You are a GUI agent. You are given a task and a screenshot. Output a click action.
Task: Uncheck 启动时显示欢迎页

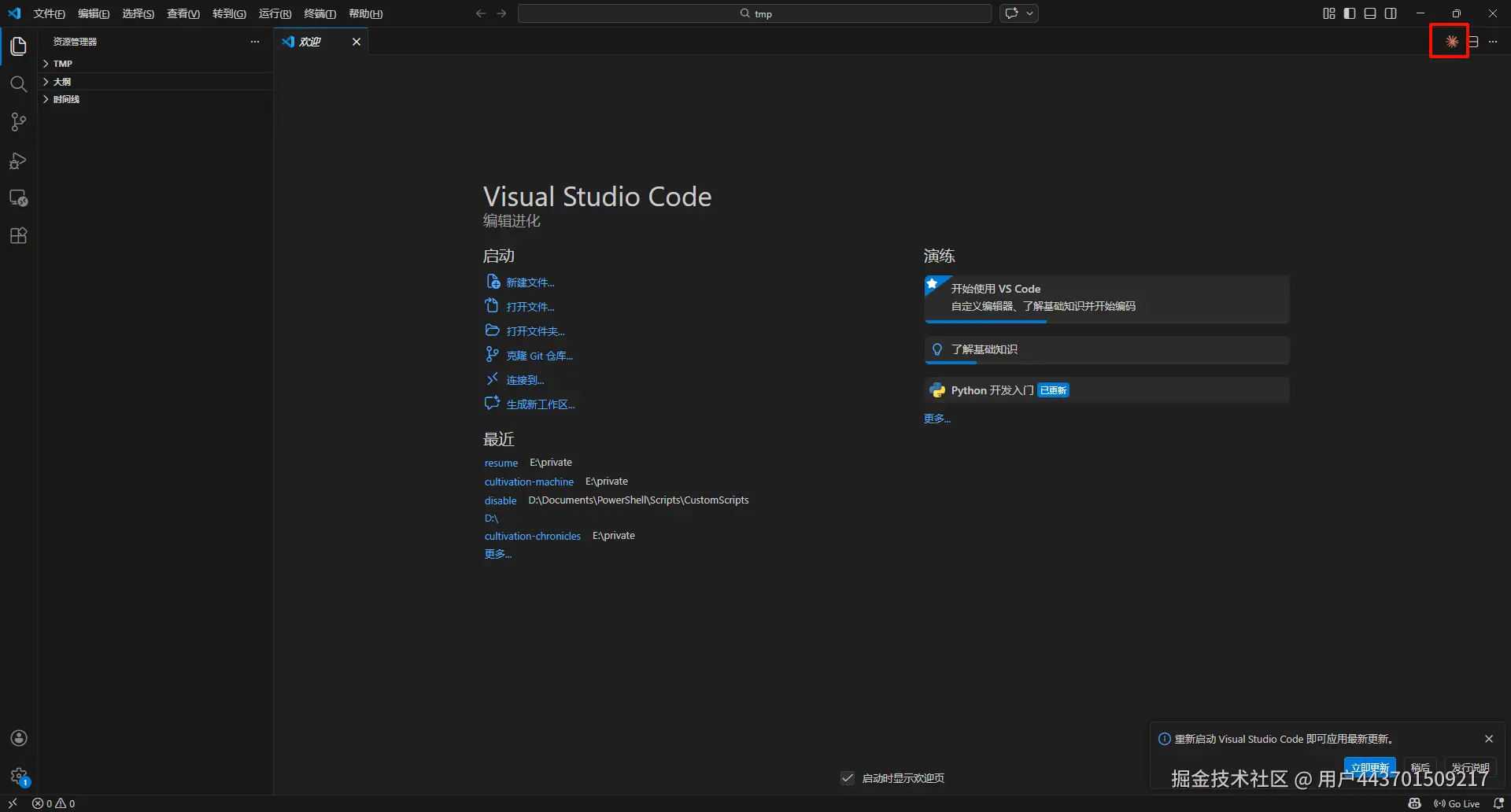coord(848,777)
